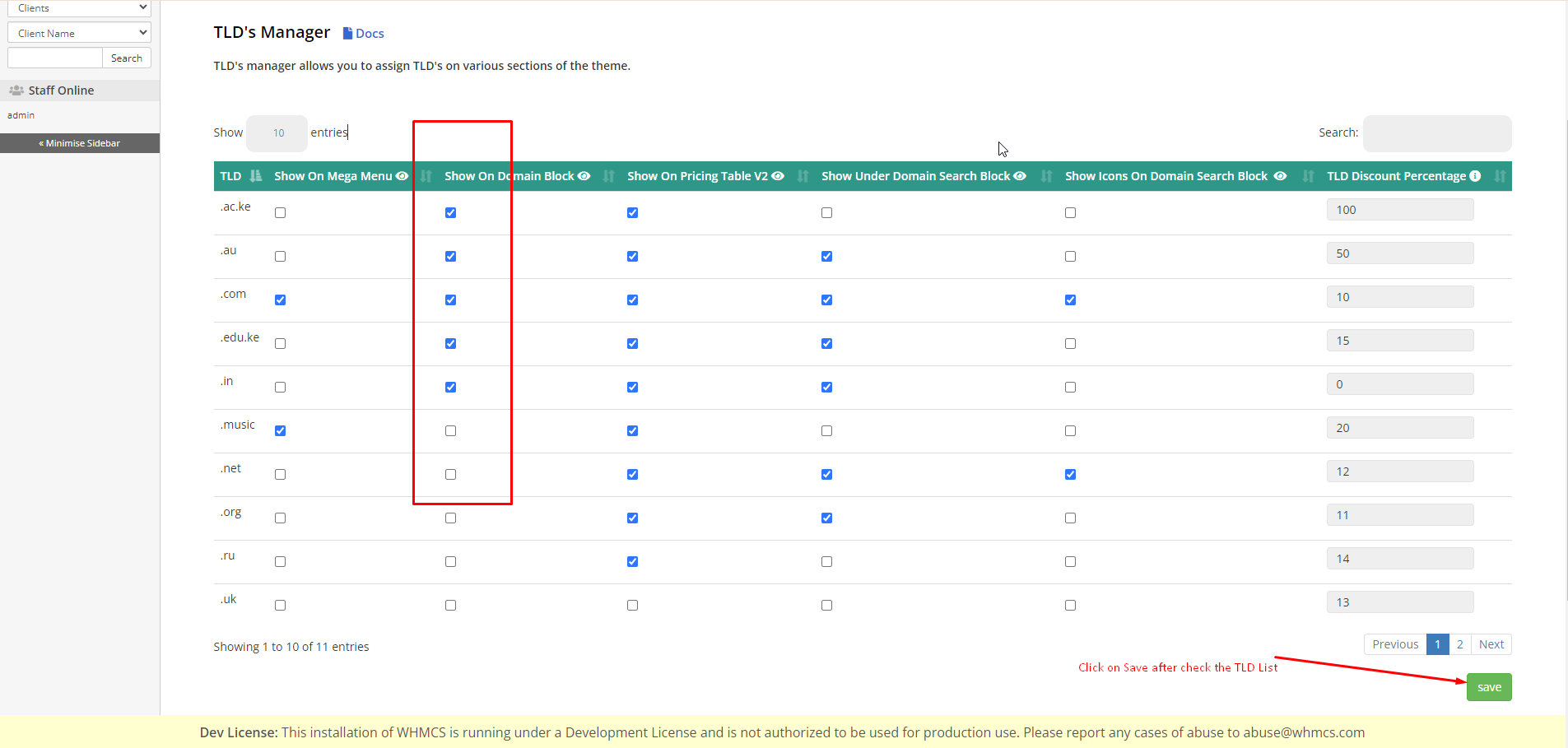The width and height of the screenshot is (1568, 748).
Task: Click the Docs file icon
Action: (347, 34)
